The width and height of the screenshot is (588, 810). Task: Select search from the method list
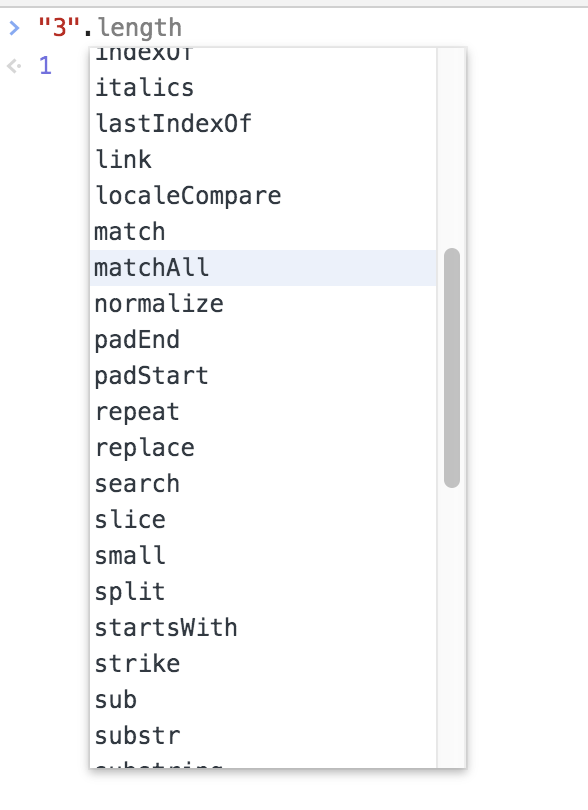263,484
